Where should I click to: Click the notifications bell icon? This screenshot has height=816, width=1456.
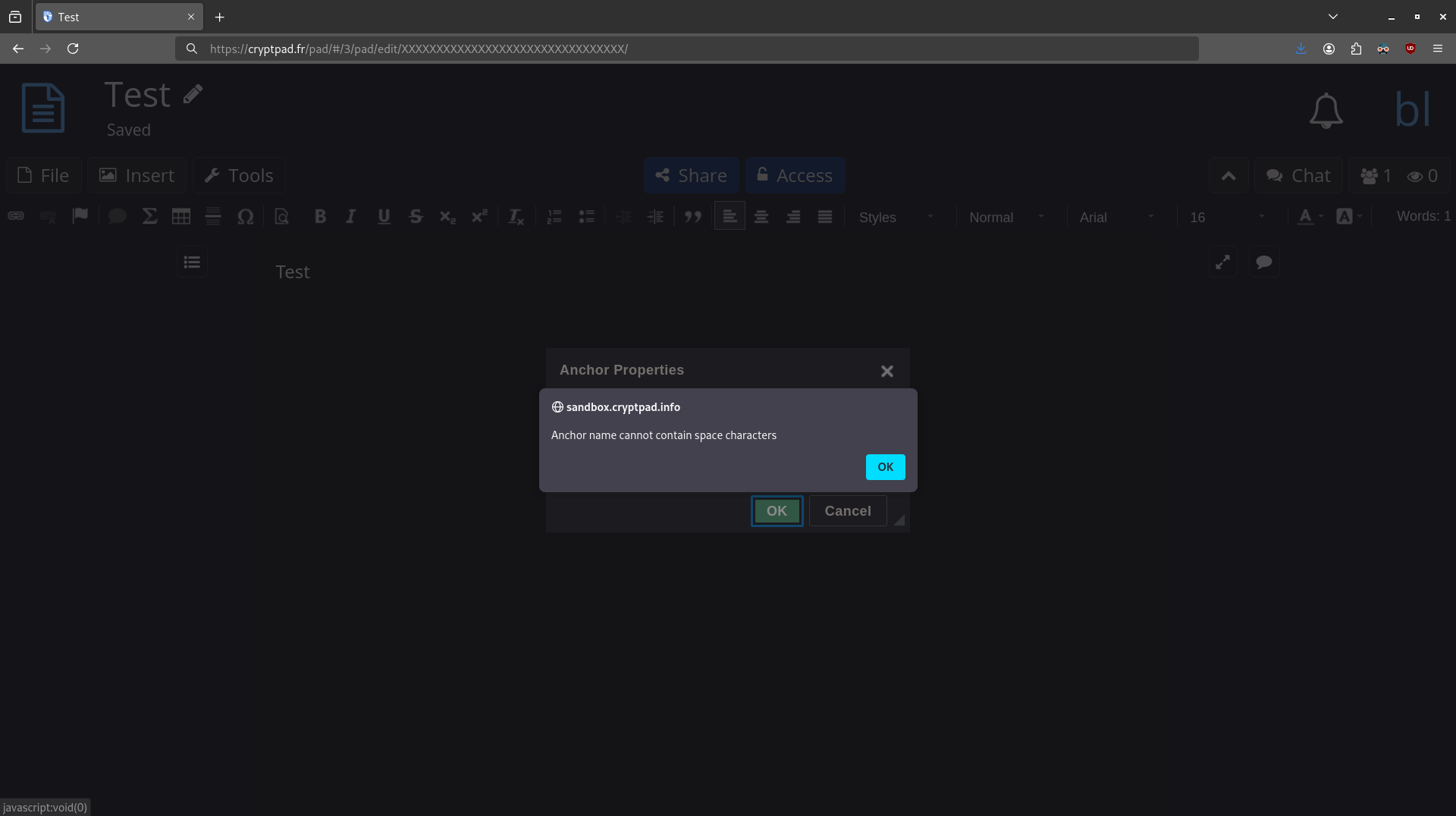pyautogui.click(x=1326, y=111)
